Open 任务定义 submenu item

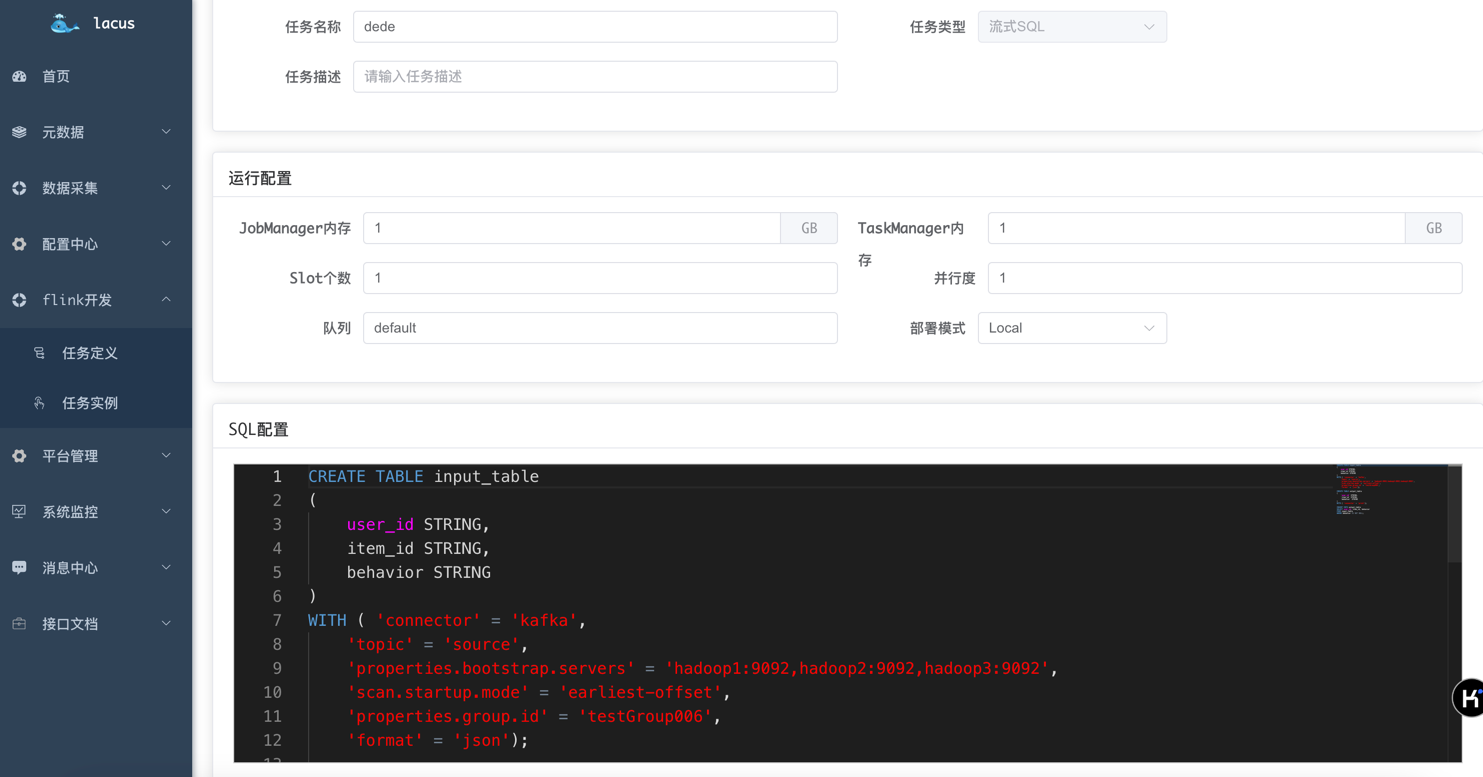point(90,353)
